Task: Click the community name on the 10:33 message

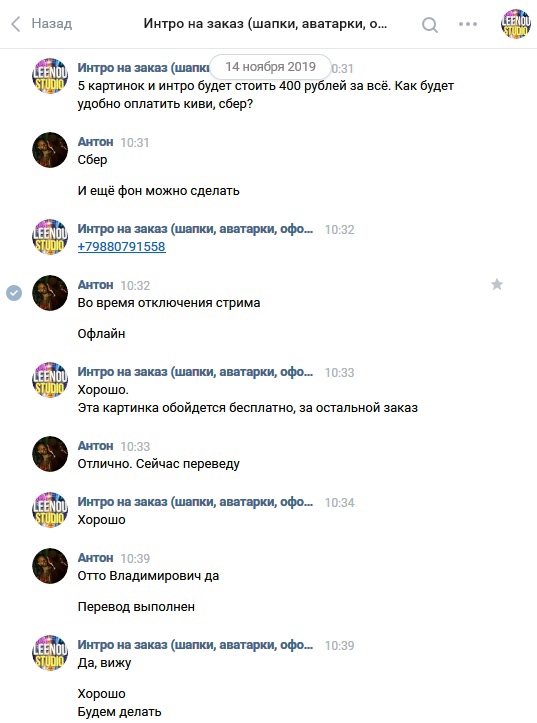Action: [x=195, y=372]
